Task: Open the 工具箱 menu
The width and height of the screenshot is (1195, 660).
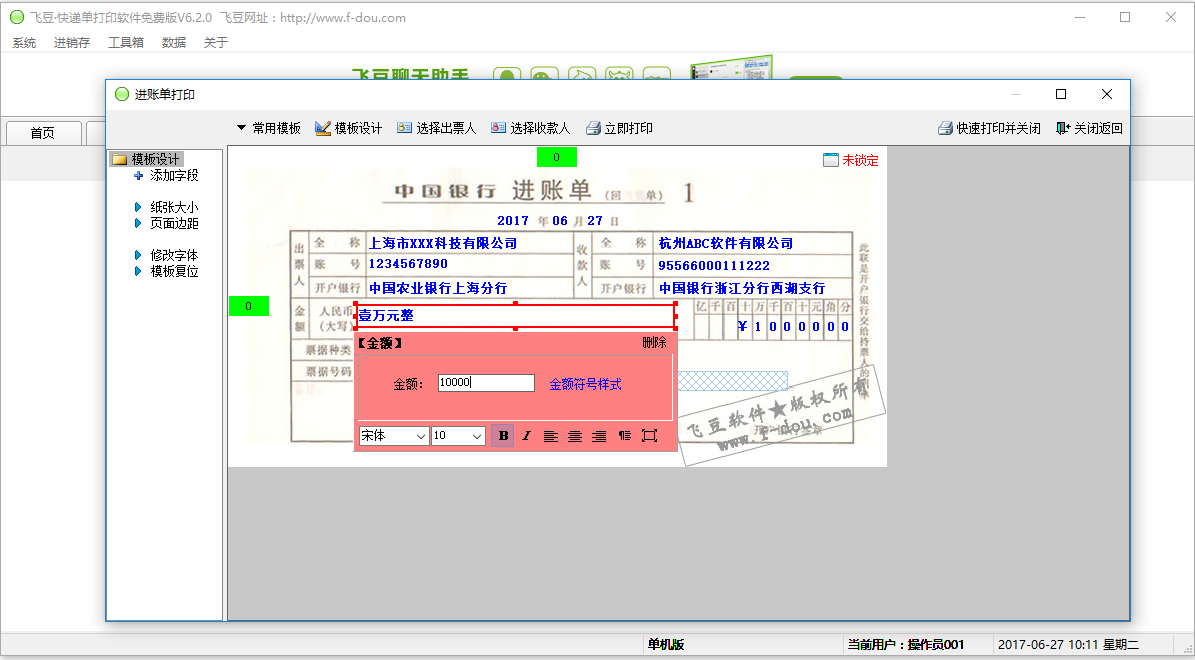Action: (126, 43)
